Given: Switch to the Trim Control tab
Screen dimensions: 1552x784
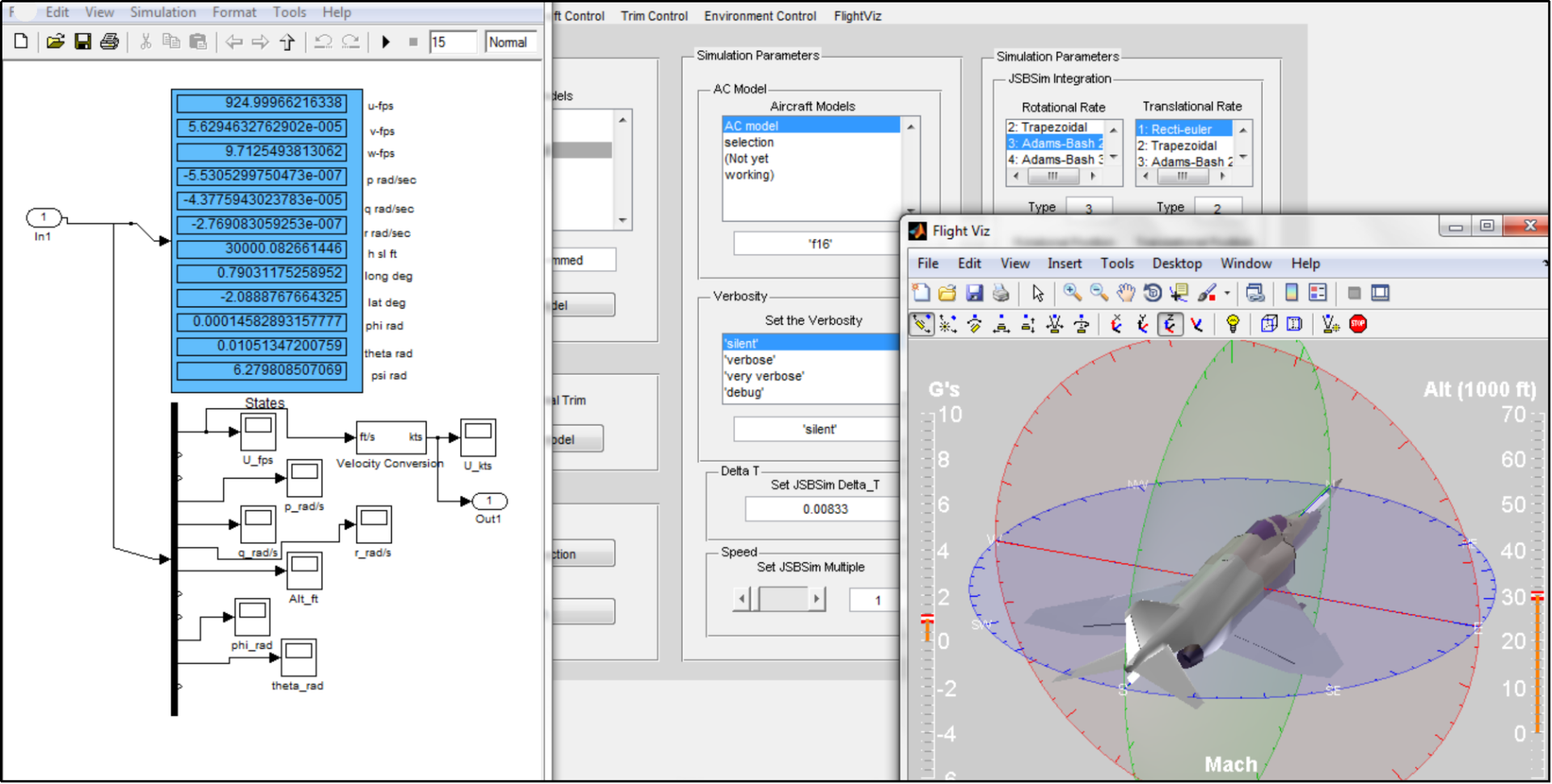Looking at the screenshot, I should click(654, 15).
